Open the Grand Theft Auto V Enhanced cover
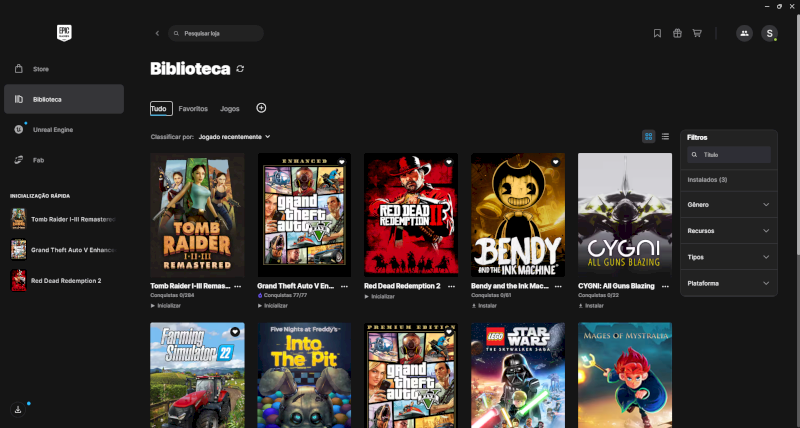800x428 pixels. pos(304,215)
